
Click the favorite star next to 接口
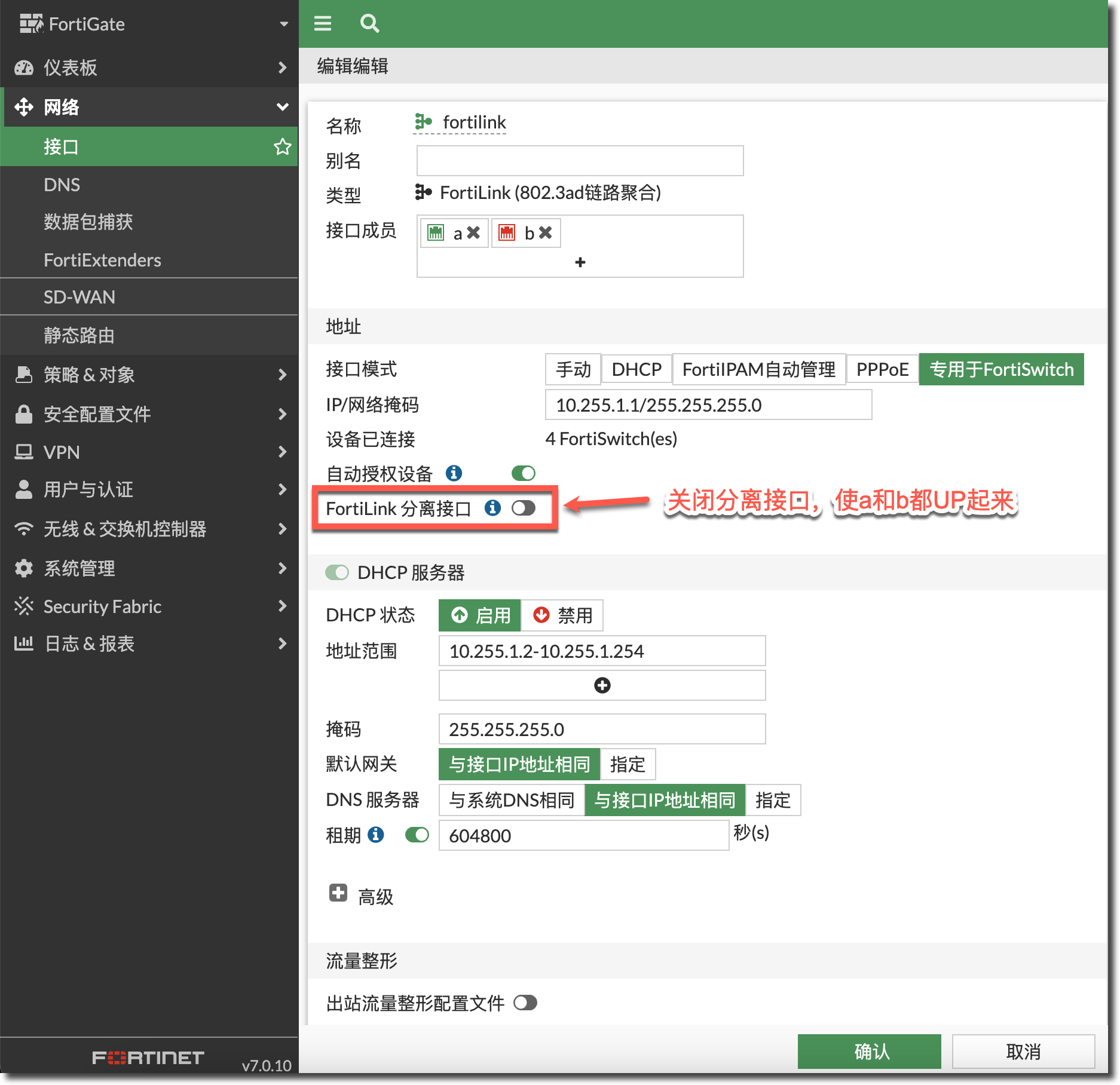[282, 146]
